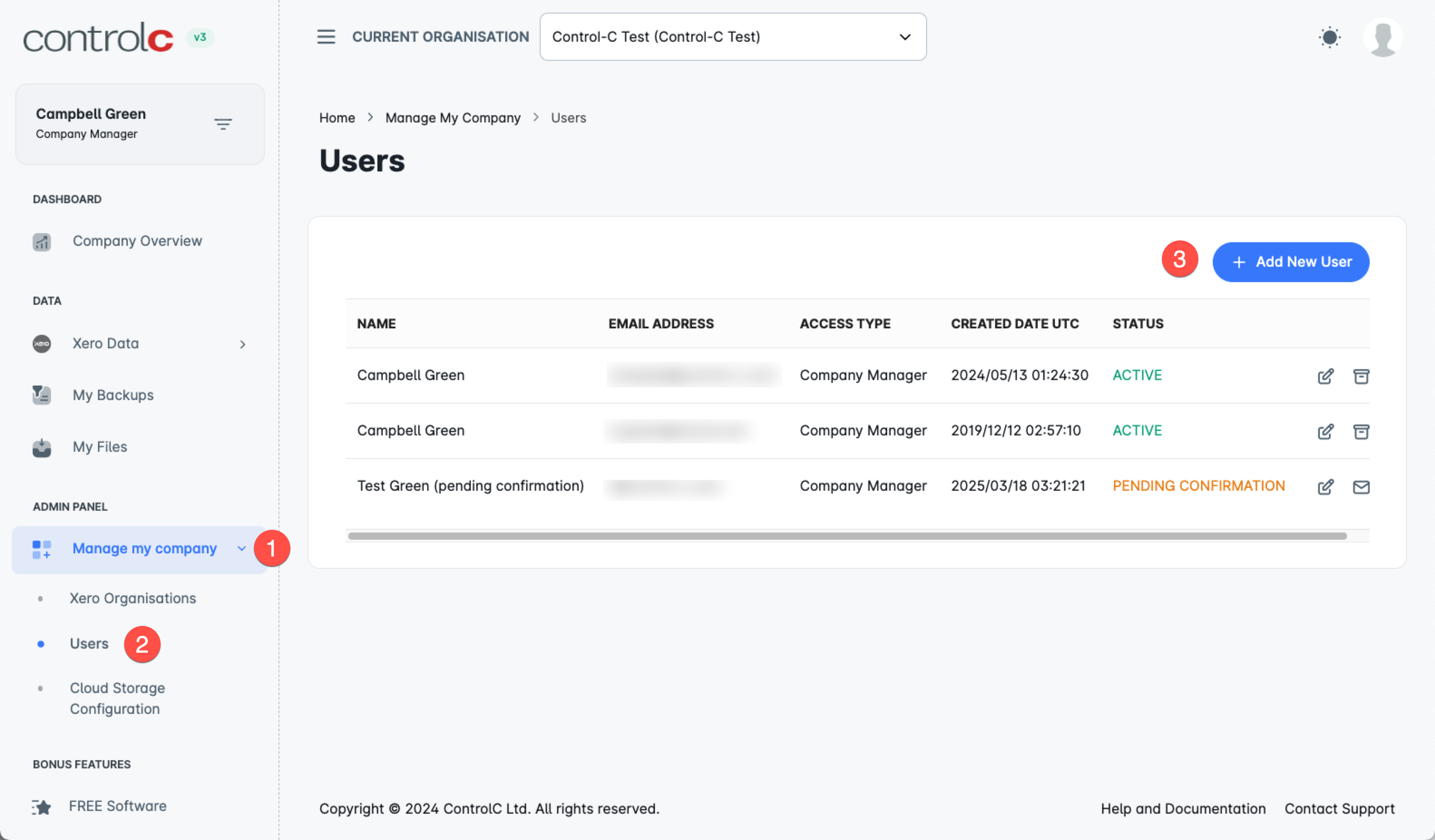1435x840 pixels.
Task: Edit the 2024/05/13 Campbell Green user
Action: click(1325, 376)
